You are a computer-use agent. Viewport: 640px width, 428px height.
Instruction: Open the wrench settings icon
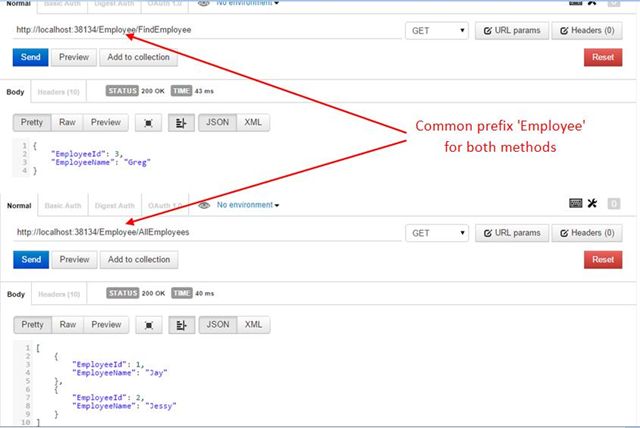(x=592, y=203)
